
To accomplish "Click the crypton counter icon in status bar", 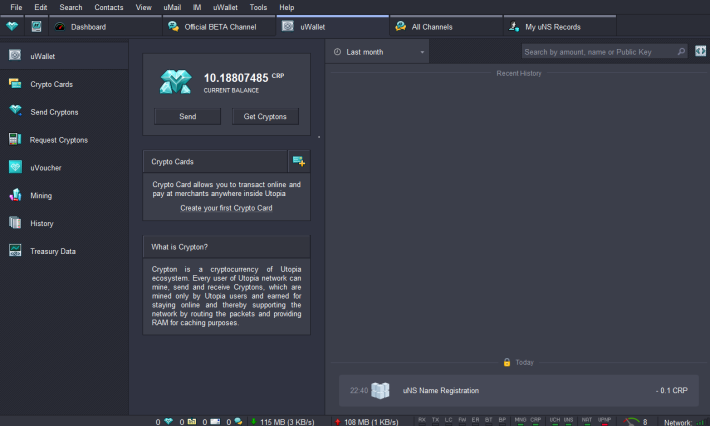I will [x=168, y=421].
